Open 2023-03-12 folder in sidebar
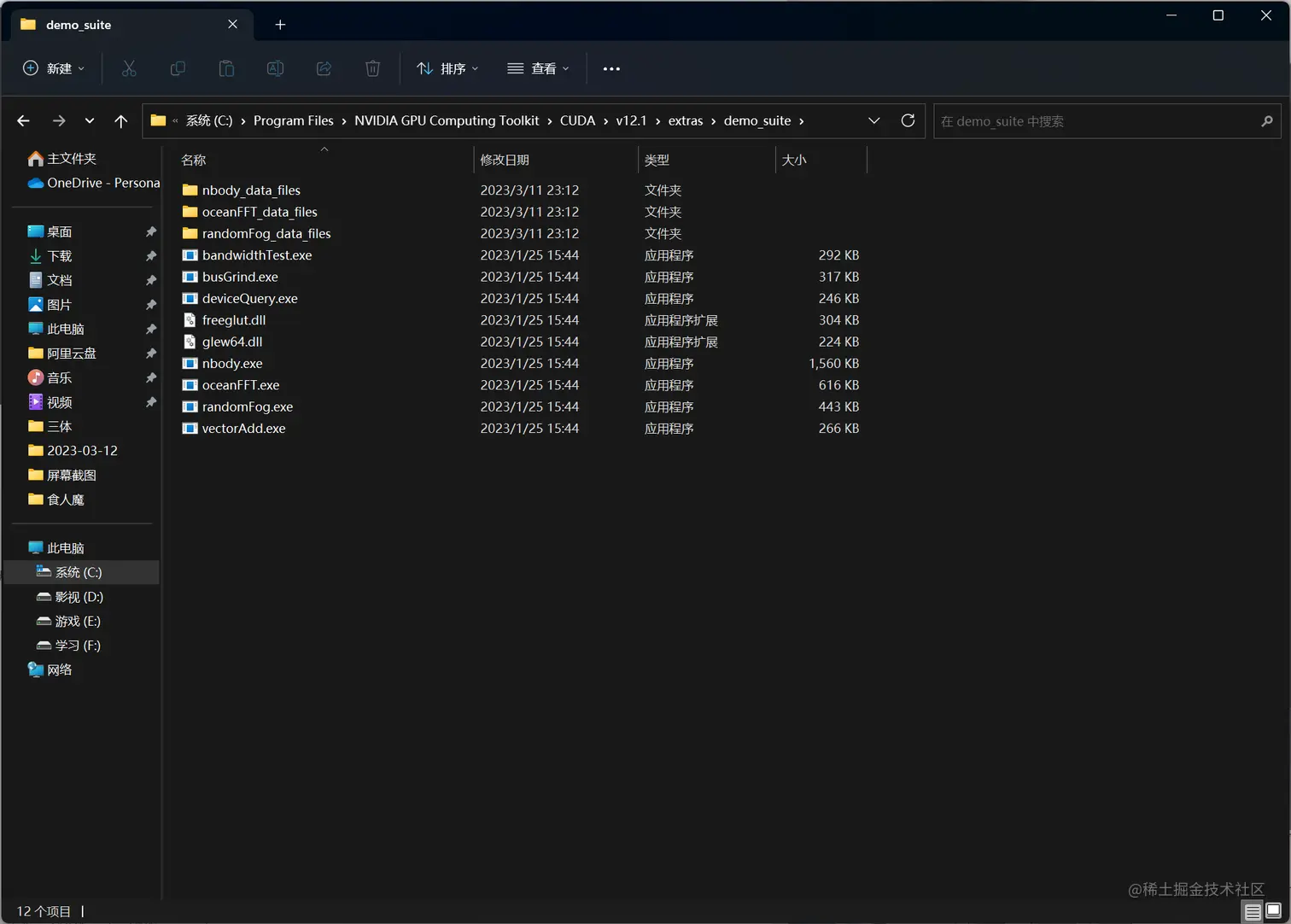Screen dimensions: 1291x924 pos(73,450)
